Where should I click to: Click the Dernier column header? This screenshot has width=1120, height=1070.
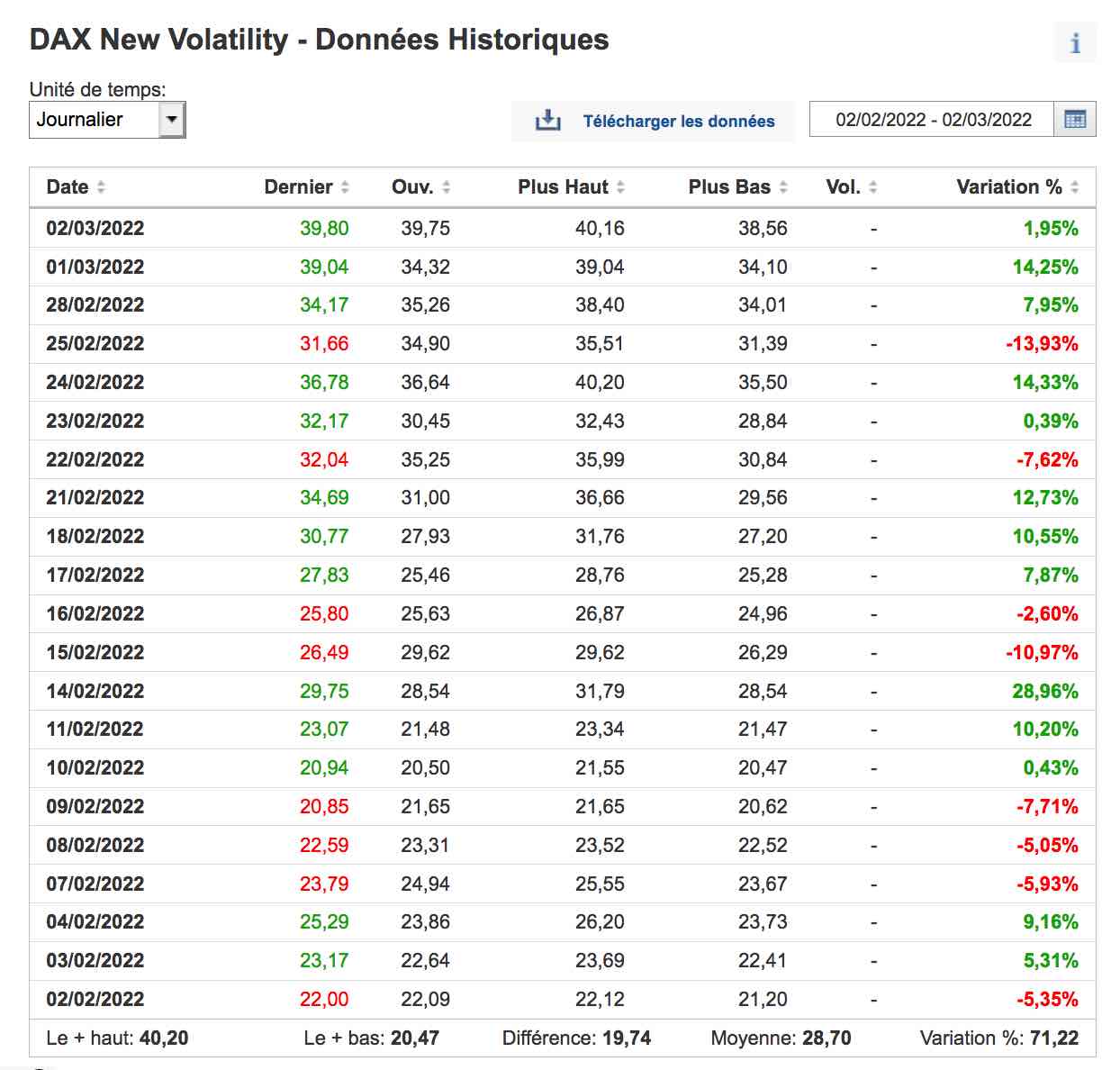click(x=298, y=187)
